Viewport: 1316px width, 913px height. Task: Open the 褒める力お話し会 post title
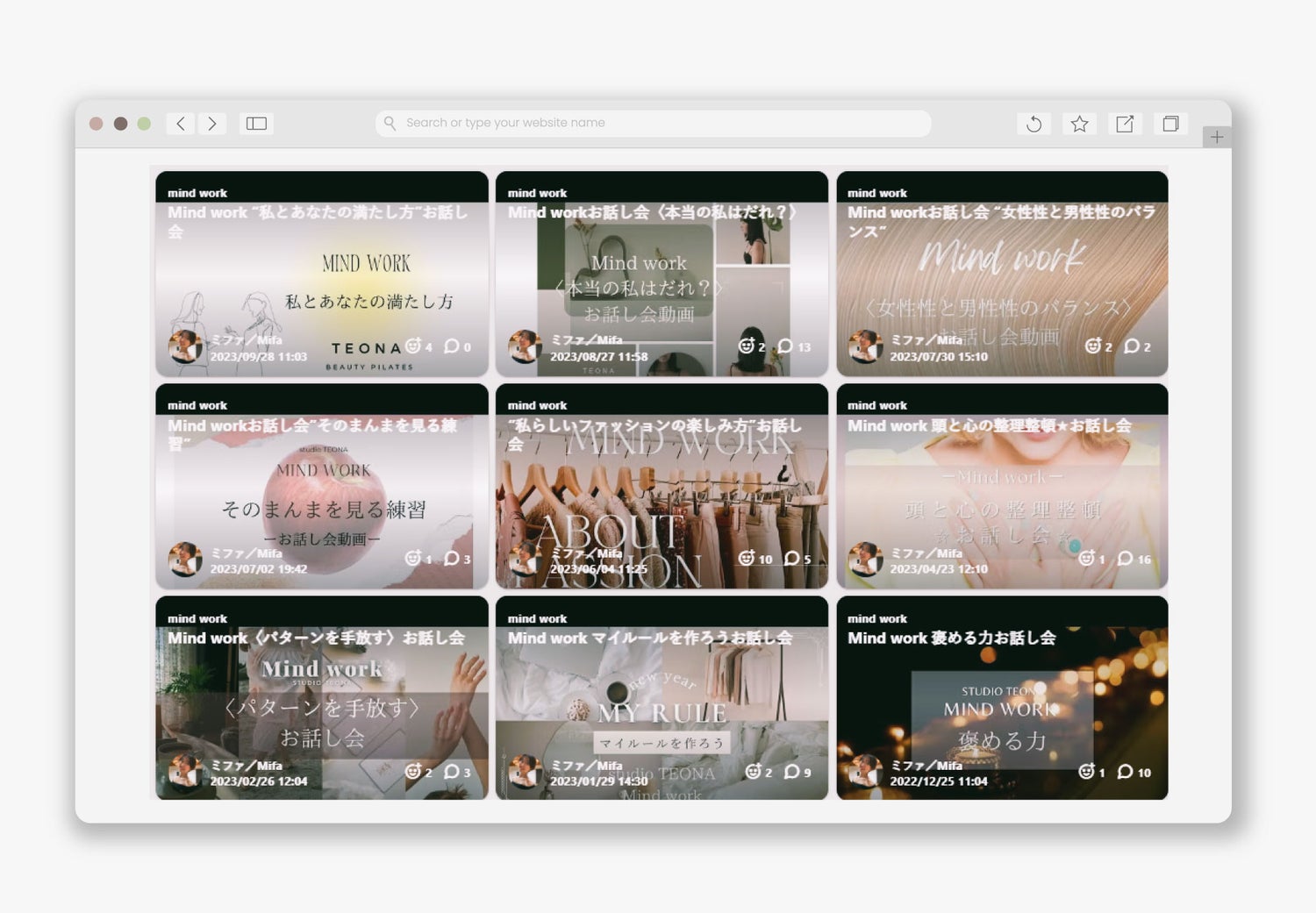(951, 638)
